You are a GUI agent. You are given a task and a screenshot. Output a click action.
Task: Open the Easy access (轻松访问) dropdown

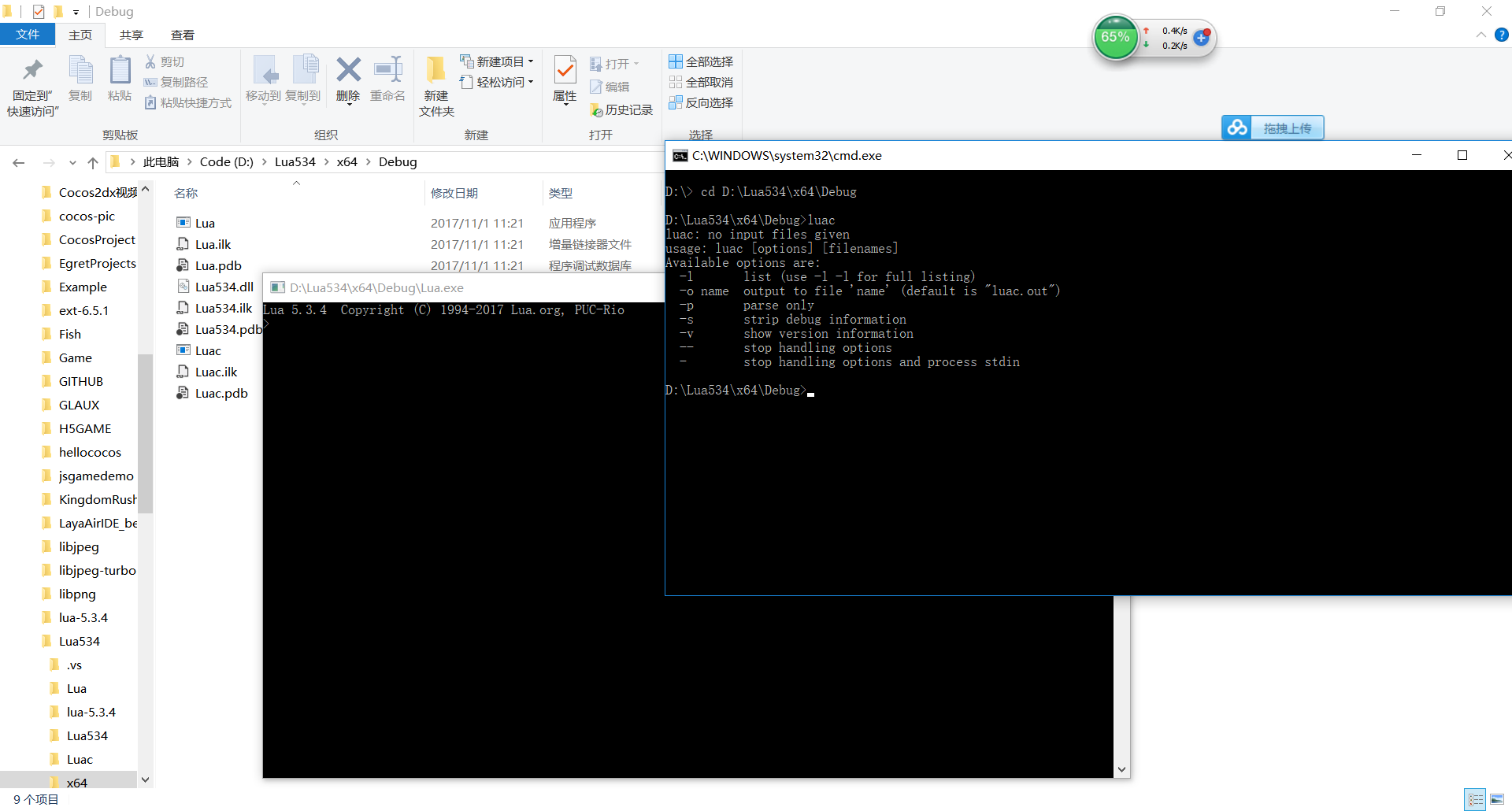[x=497, y=82]
